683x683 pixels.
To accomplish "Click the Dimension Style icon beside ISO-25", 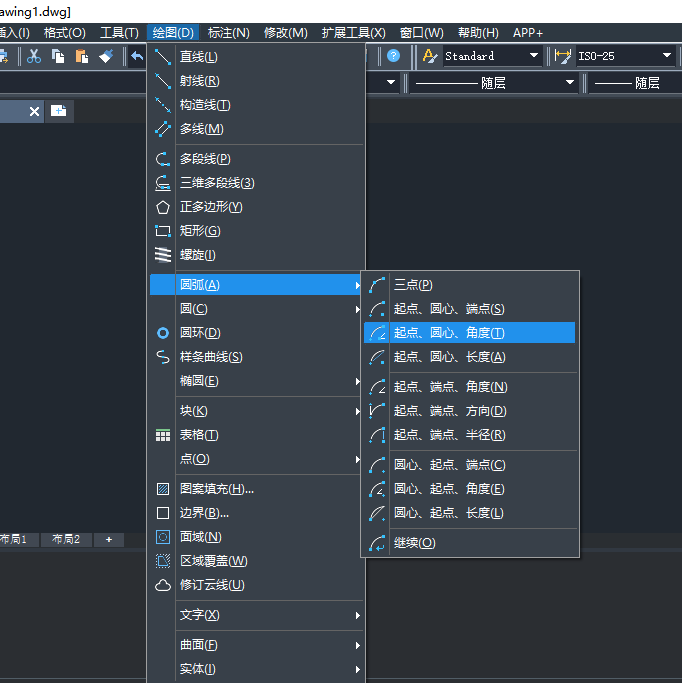I will (562, 56).
